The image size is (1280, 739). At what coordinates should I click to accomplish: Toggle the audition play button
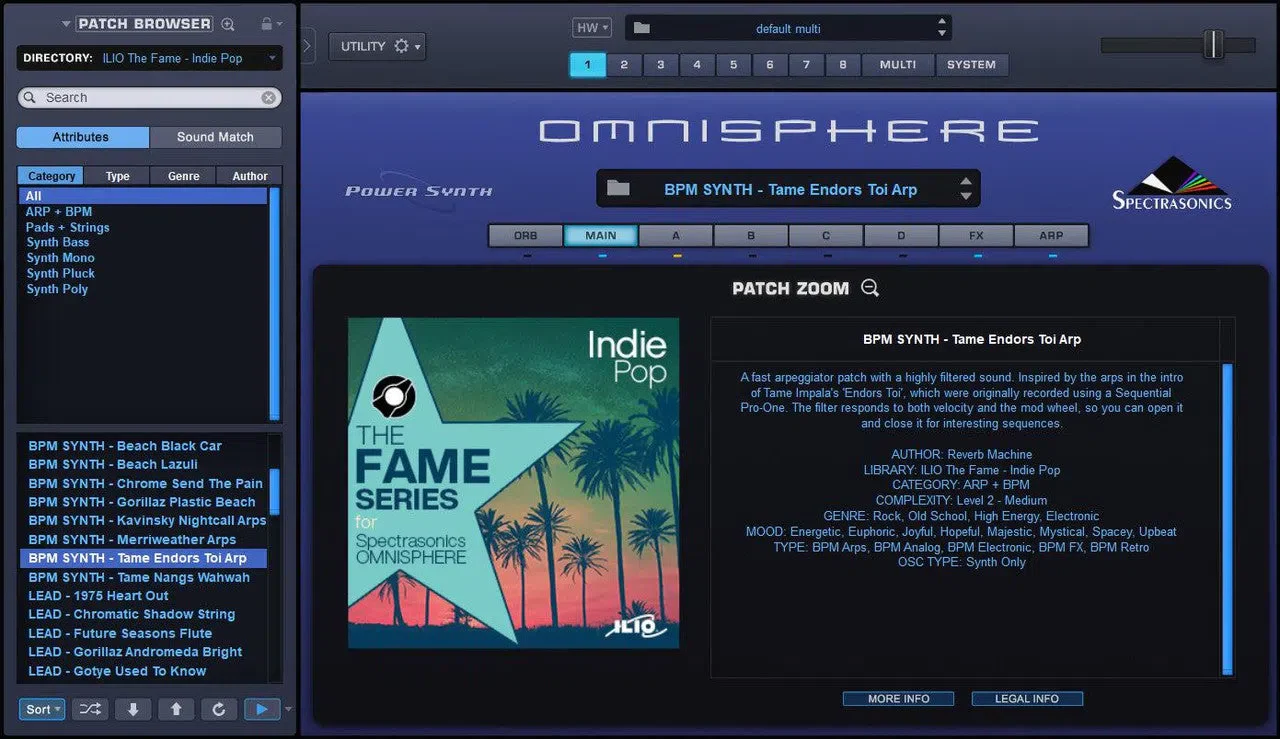click(x=262, y=709)
